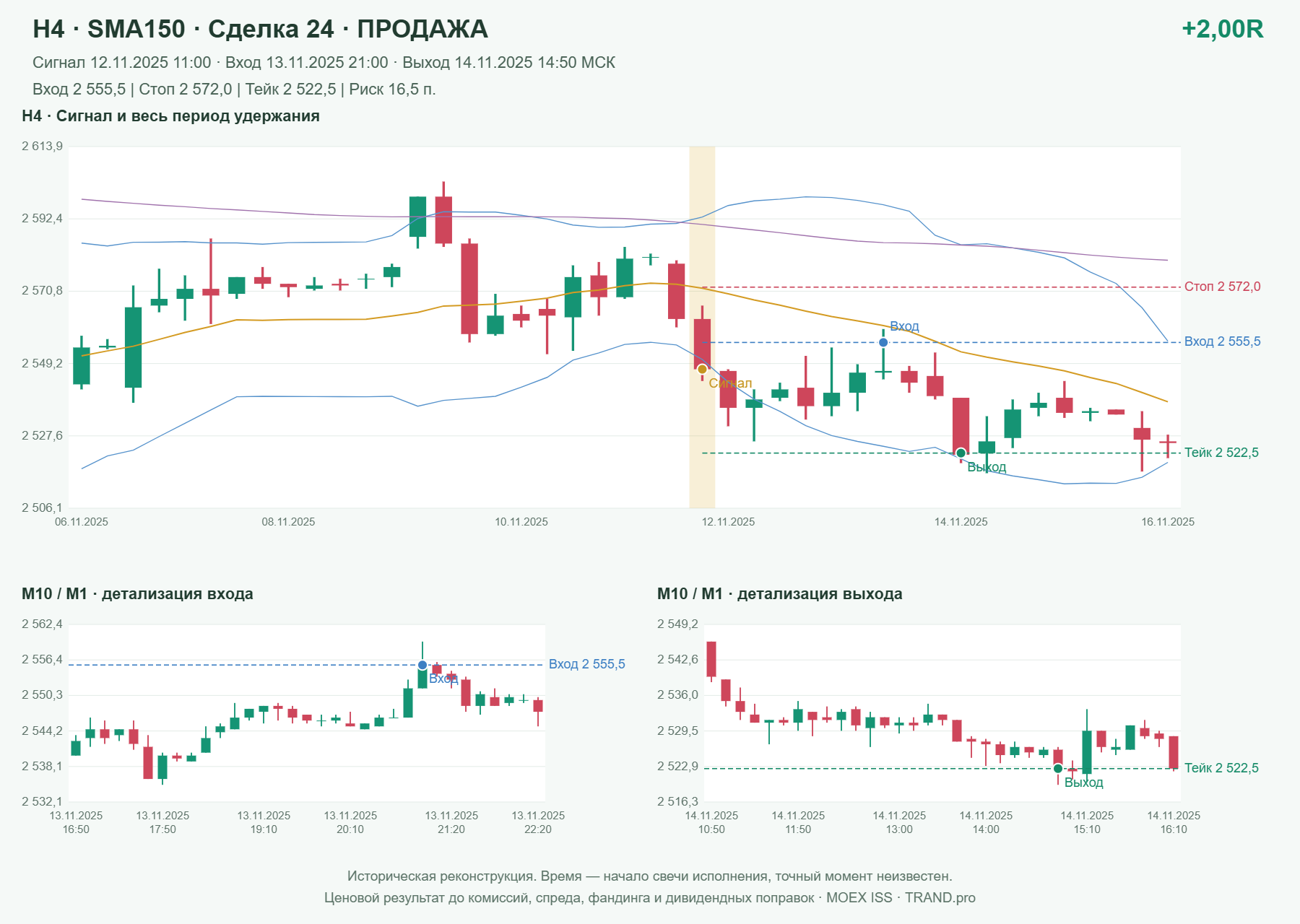1300x924 pixels.
Task: Click the 14.11.2025 date on the H4 axis
Action: (x=961, y=522)
